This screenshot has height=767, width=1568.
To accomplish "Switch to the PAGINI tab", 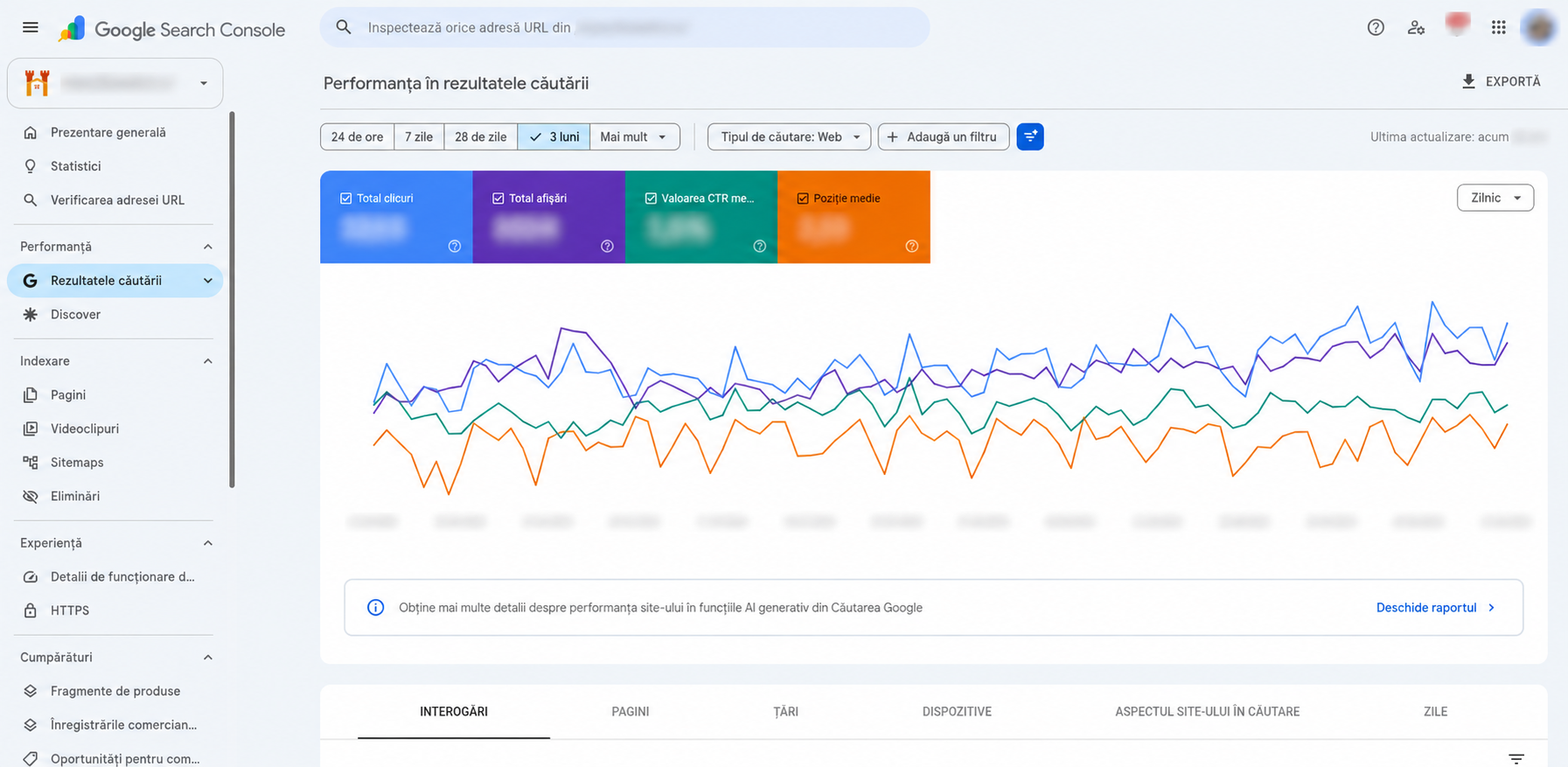I will point(630,712).
